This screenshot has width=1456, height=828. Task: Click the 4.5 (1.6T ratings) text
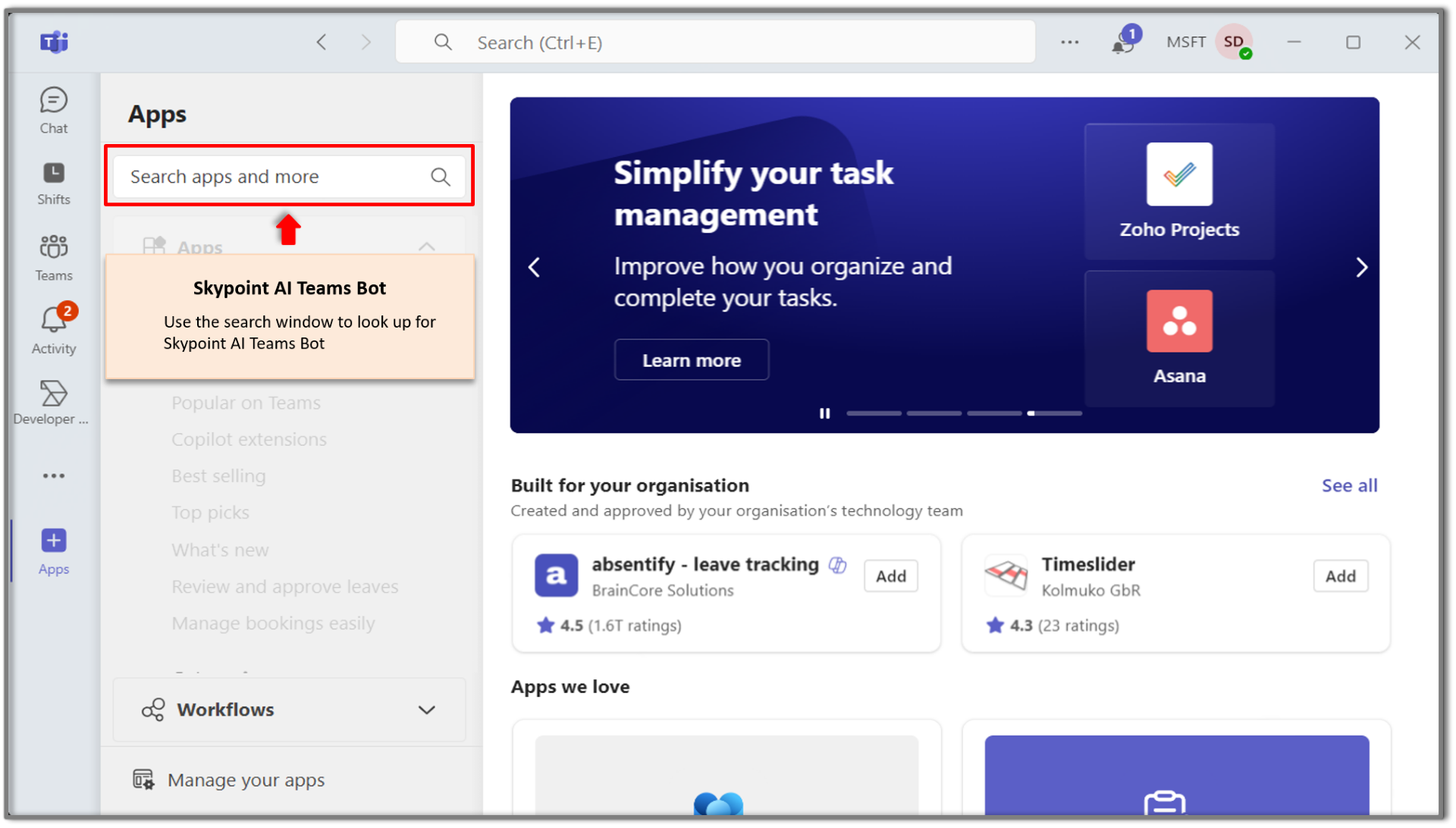(x=620, y=626)
